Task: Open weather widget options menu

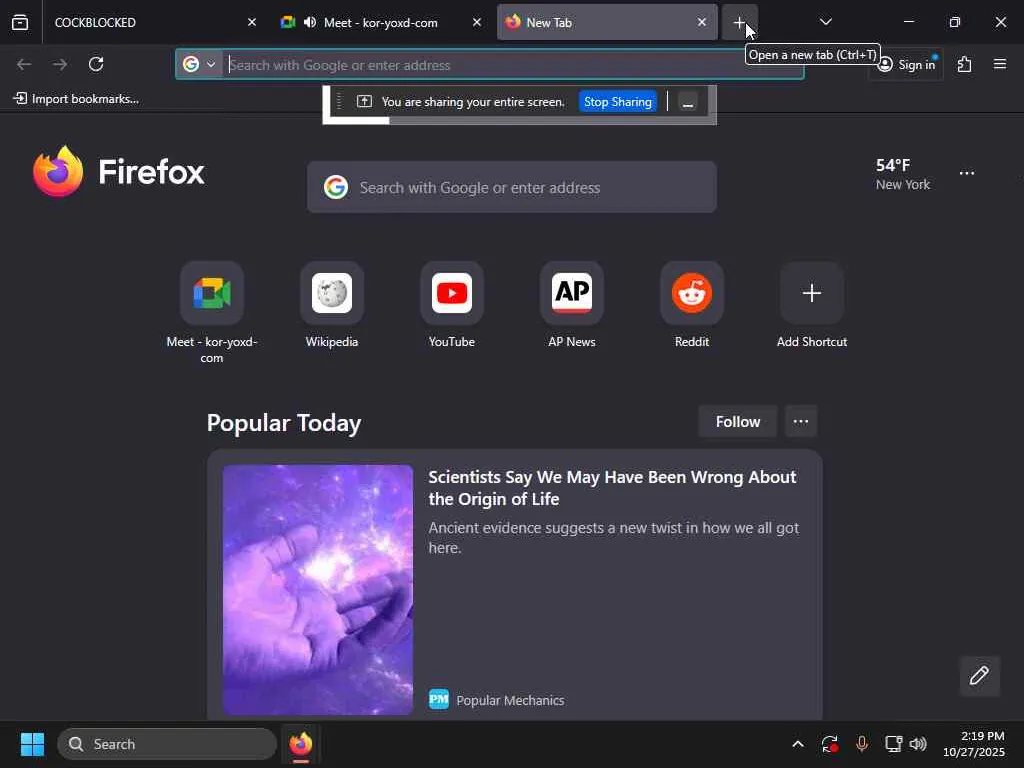Action: tap(967, 174)
